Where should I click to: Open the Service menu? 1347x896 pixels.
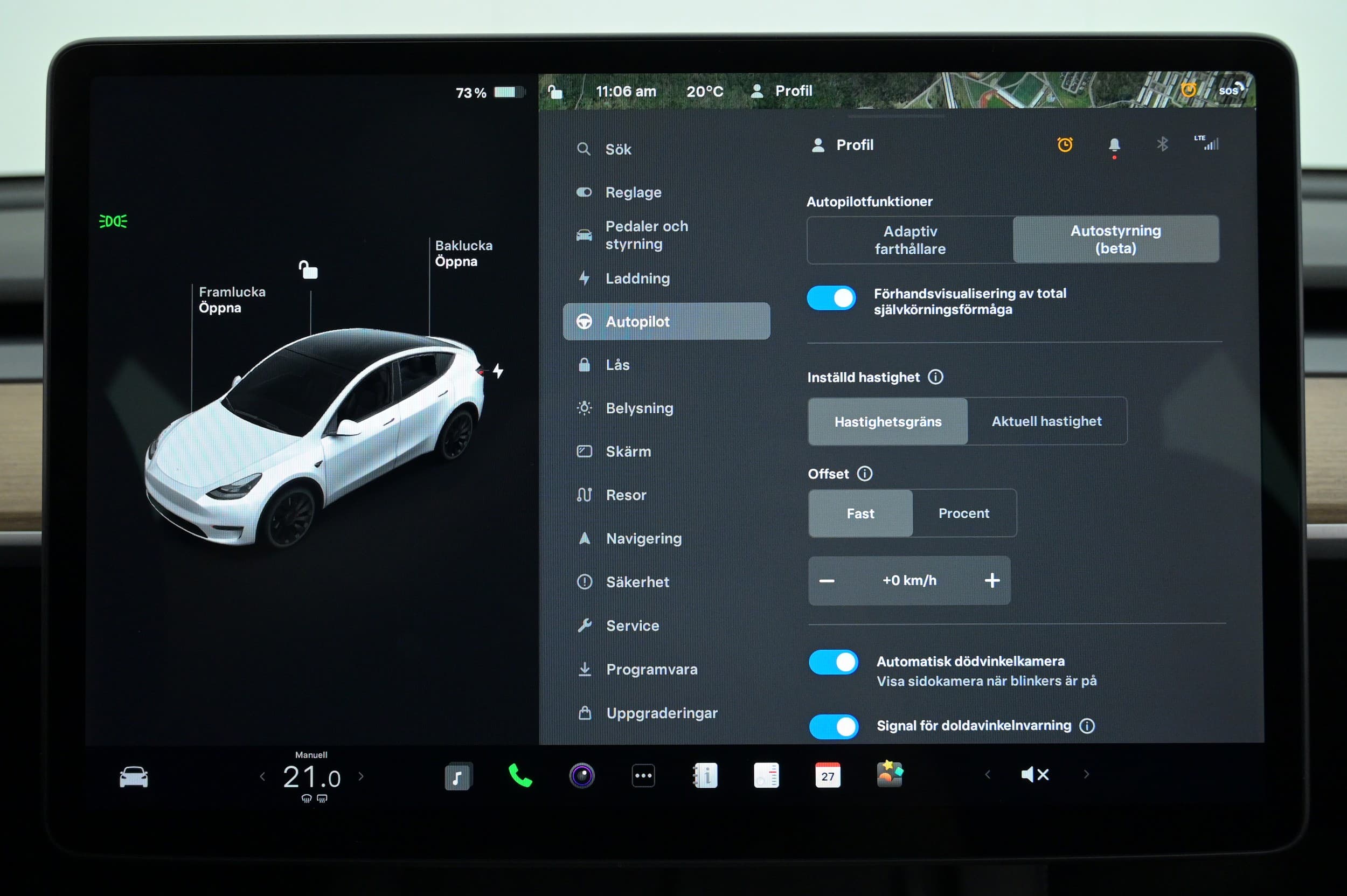(666, 626)
